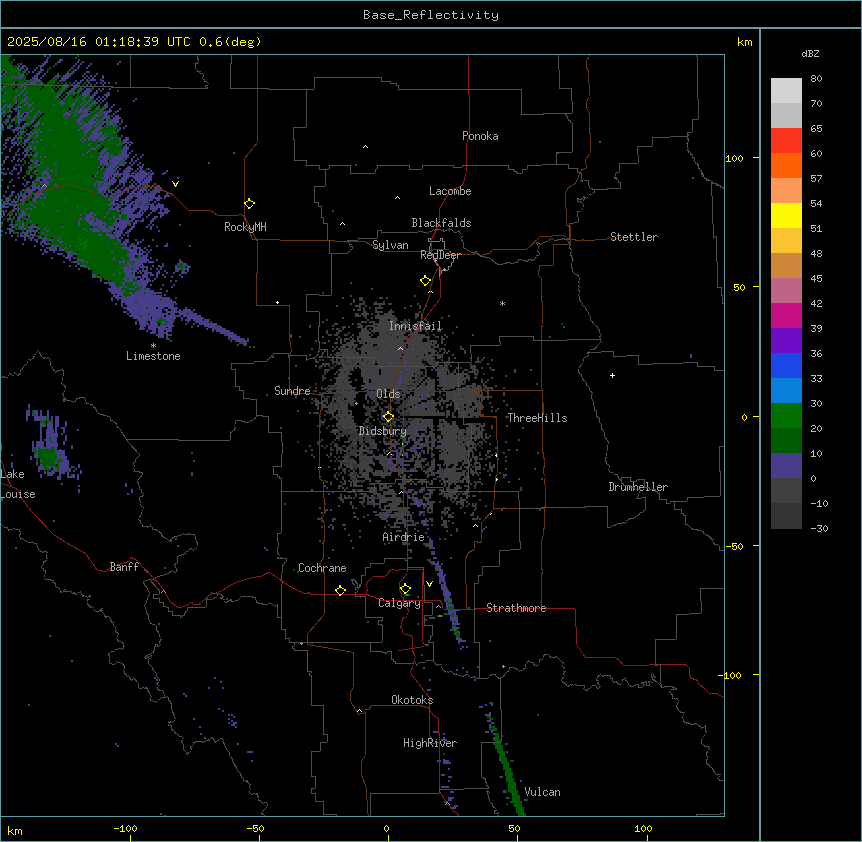Pick the light blue 30–33 dBZ legend swatch

tap(786, 390)
